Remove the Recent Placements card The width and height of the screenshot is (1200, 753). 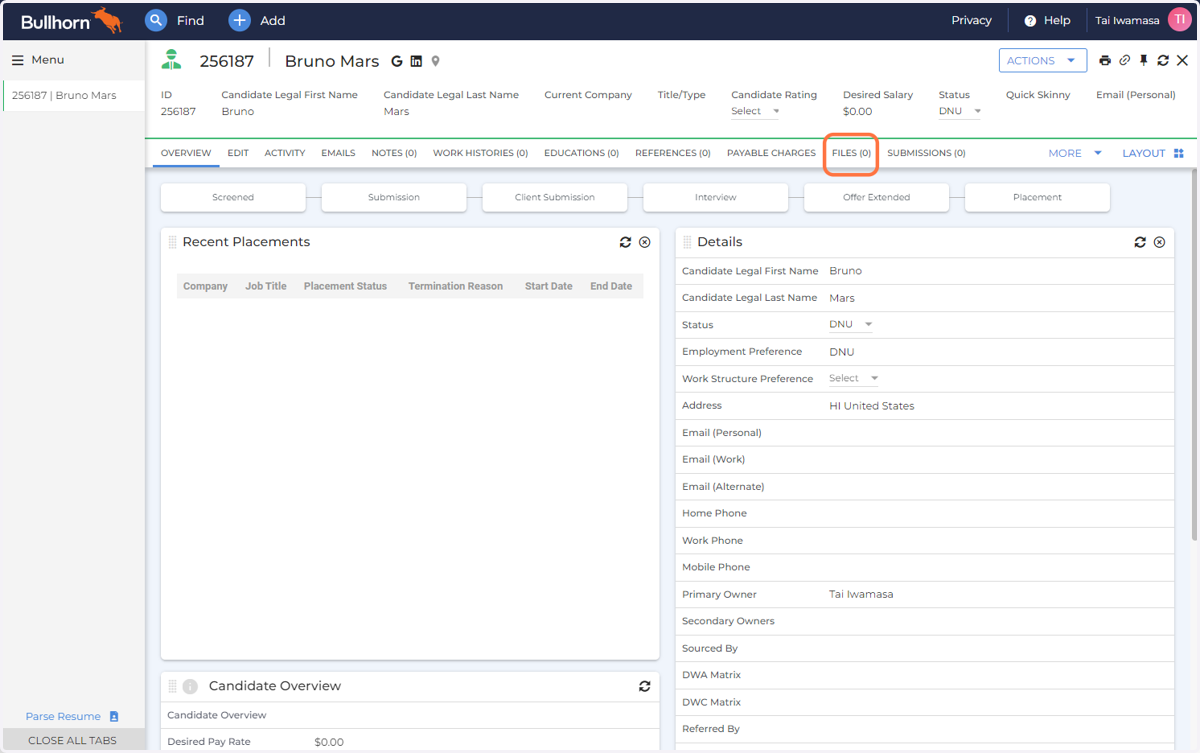pyautogui.click(x=645, y=242)
